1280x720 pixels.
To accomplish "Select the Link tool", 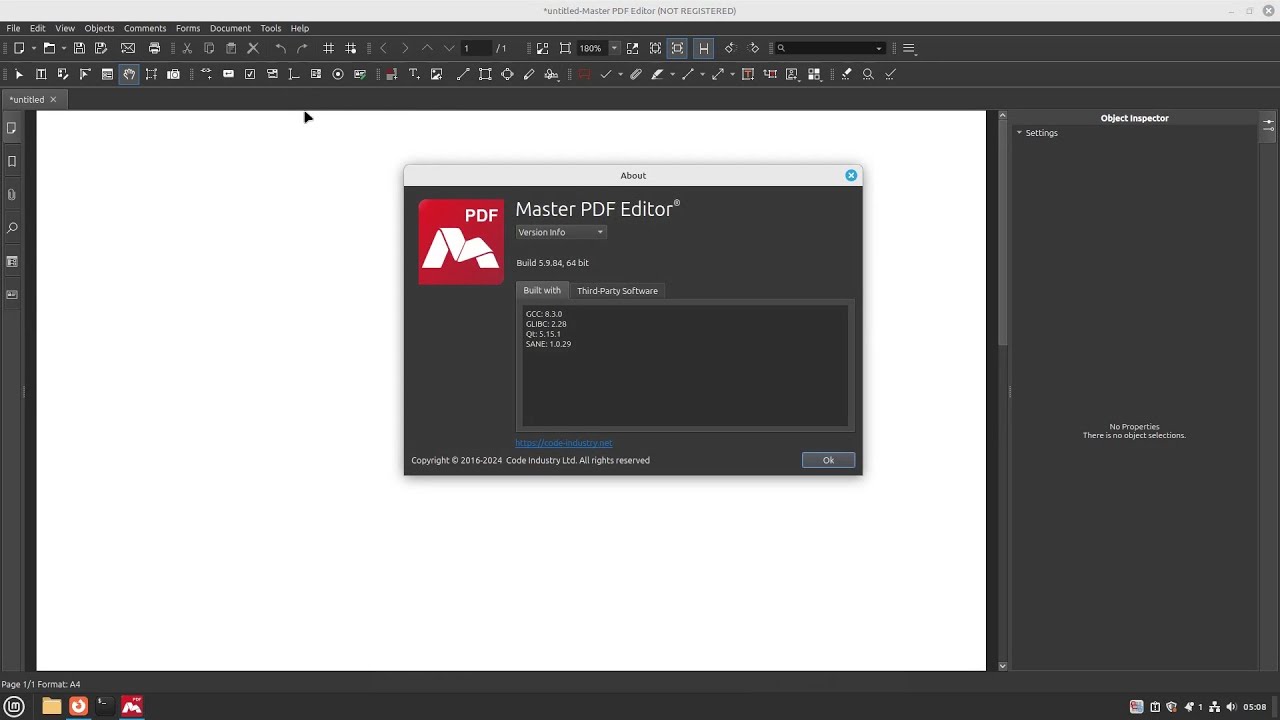I will coord(206,74).
